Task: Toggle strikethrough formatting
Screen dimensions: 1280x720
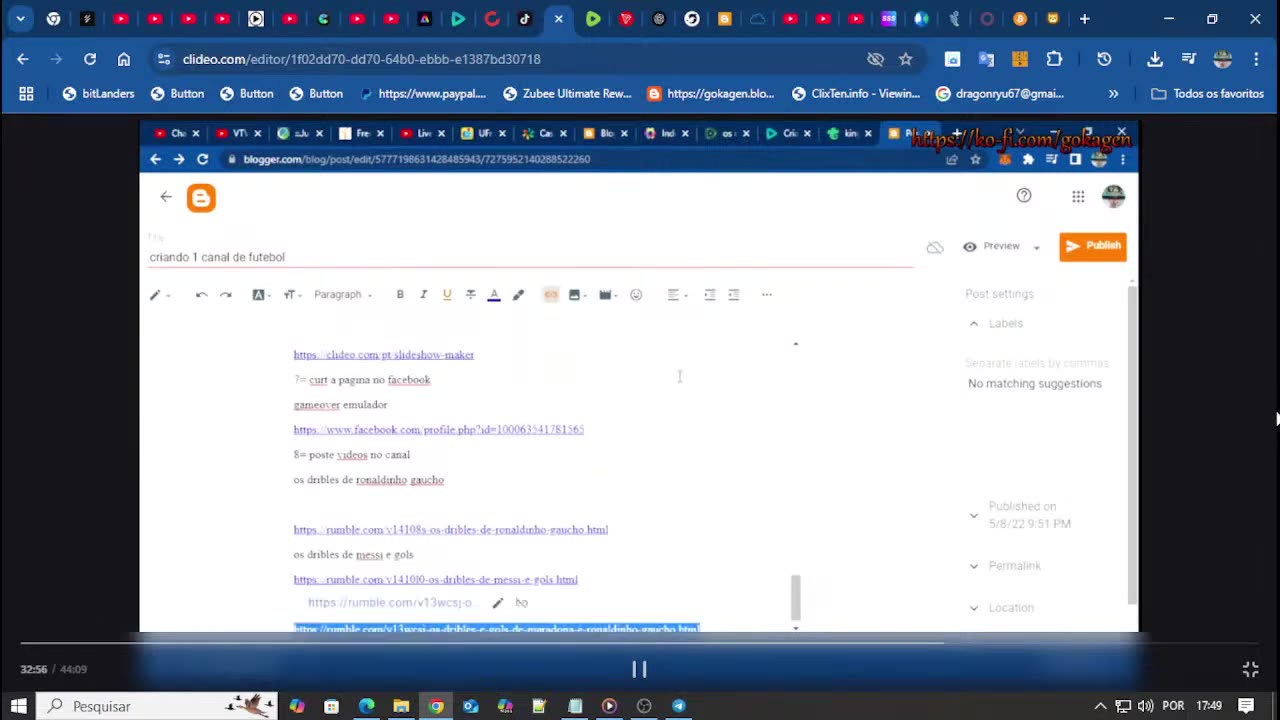Action: pyautogui.click(x=470, y=295)
